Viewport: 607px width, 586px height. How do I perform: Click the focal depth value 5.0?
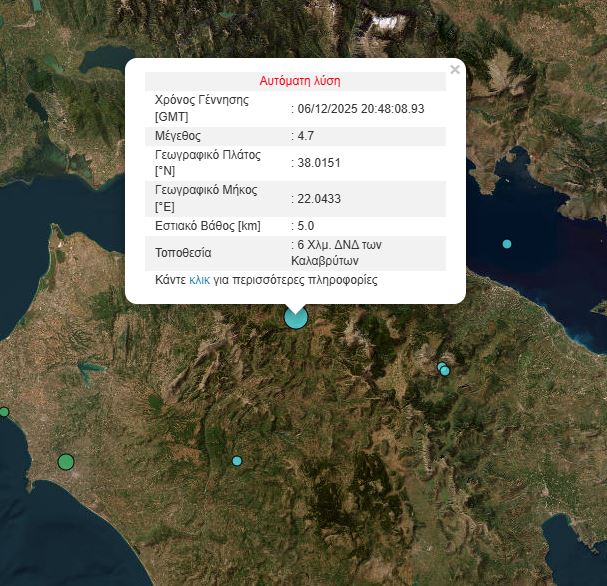pyautogui.click(x=306, y=226)
